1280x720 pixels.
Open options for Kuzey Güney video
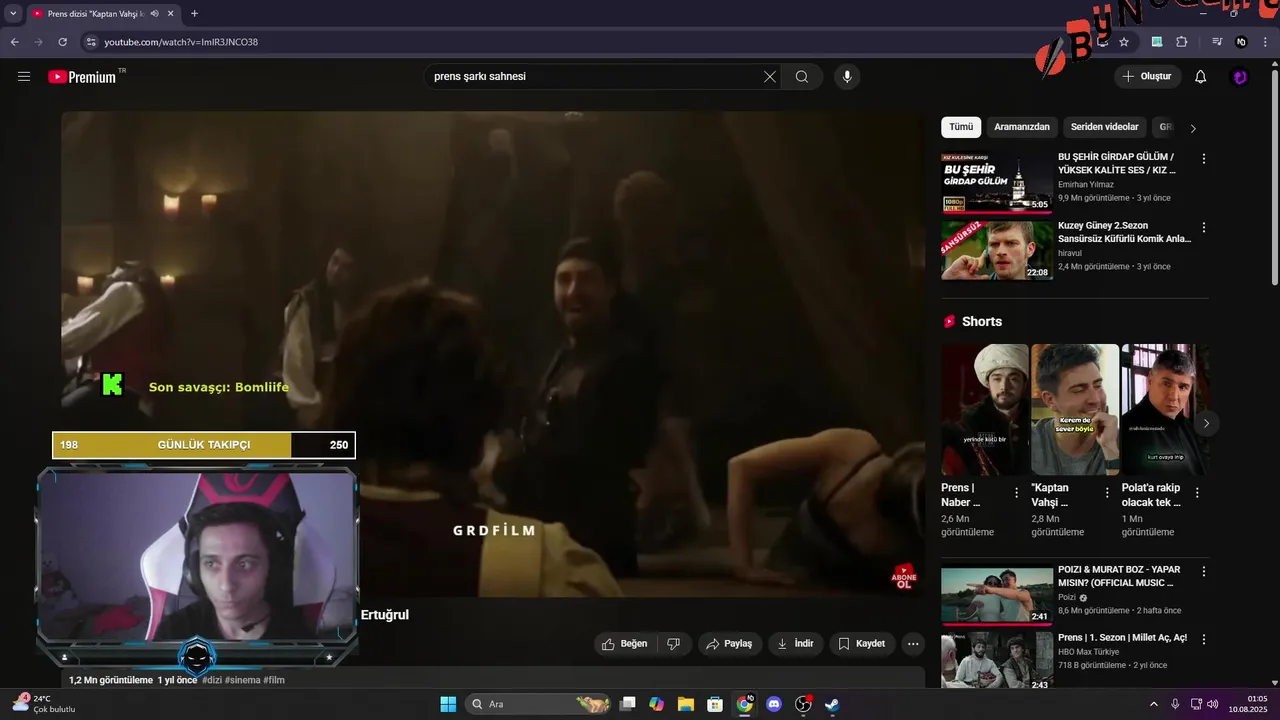(1204, 228)
